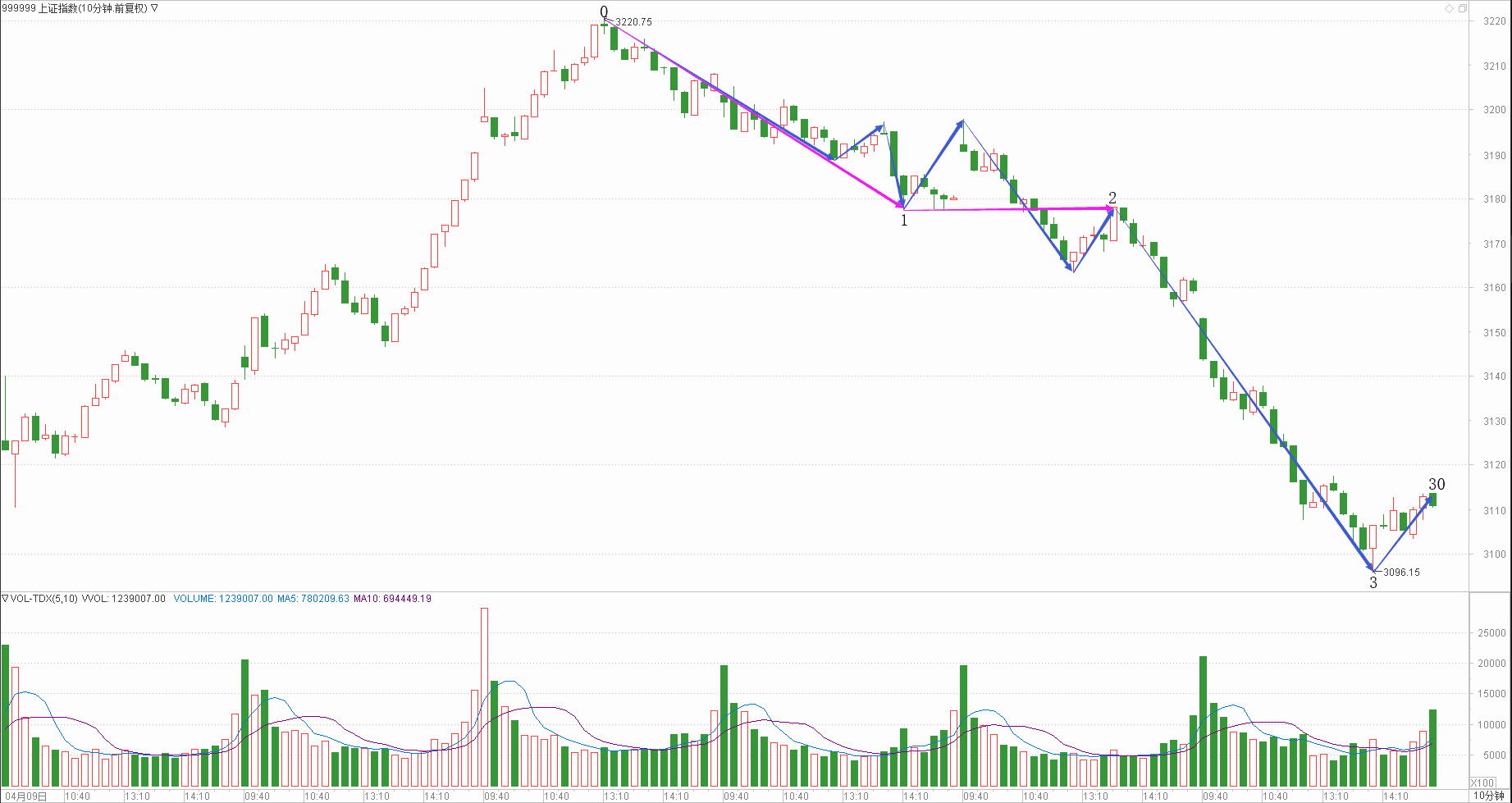
Task: Click the 04月09日 date on time axis
Action: click(x=25, y=796)
